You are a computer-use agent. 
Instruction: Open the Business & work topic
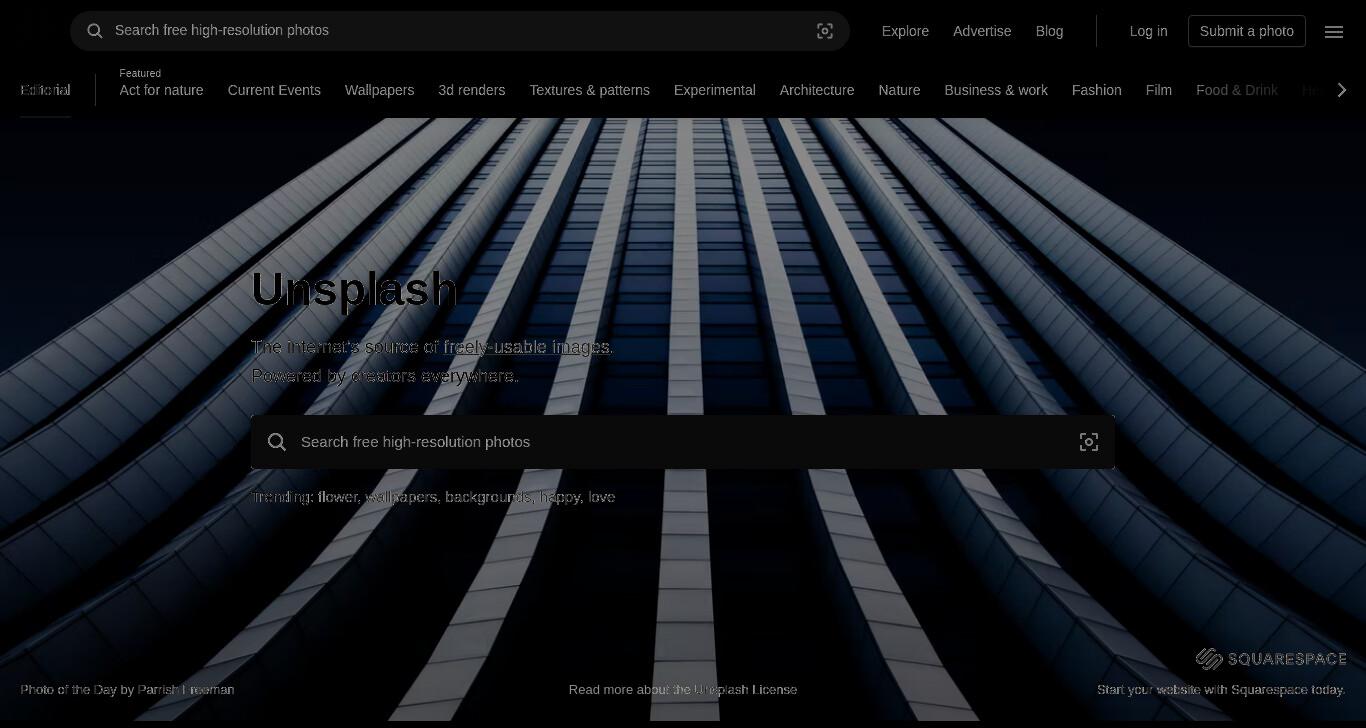coord(996,90)
